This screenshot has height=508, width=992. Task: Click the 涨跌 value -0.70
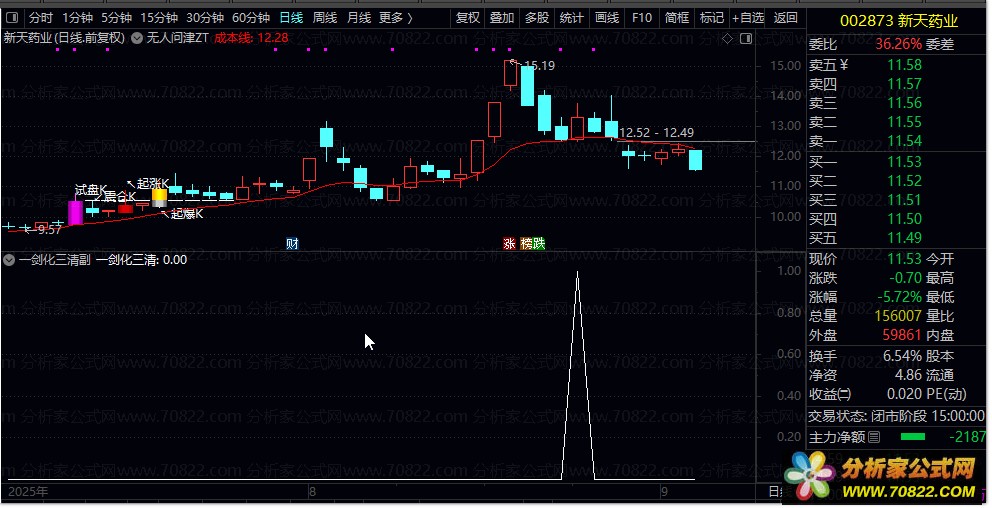point(905,278)
